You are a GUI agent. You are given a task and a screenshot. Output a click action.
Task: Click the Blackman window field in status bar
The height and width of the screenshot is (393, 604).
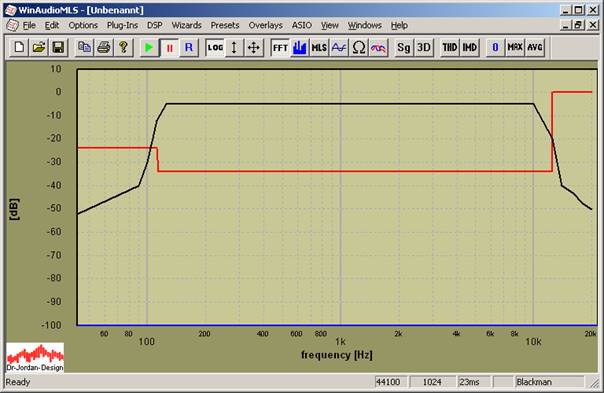(550, 382)
